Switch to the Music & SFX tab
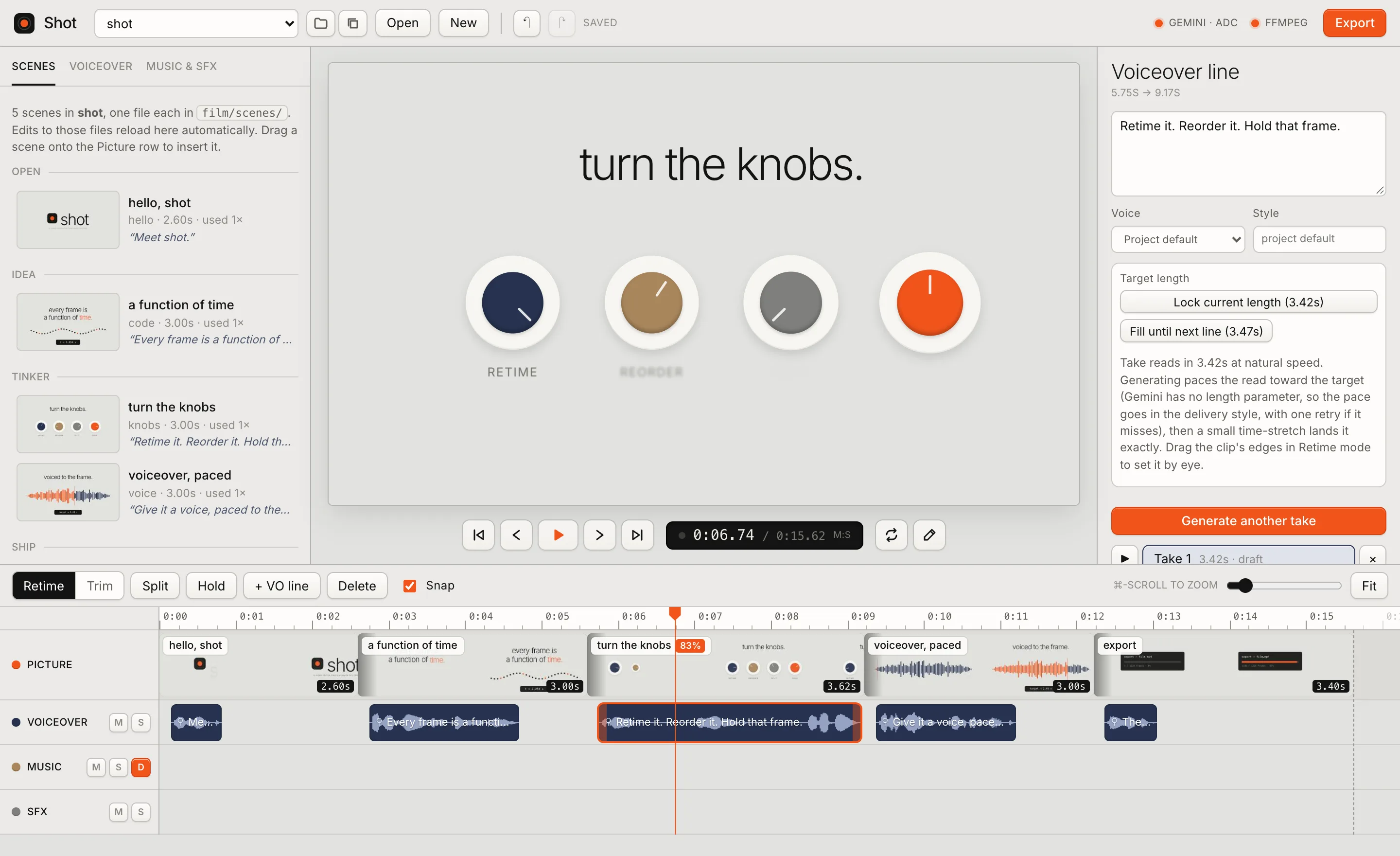The width and height of the screenshot is (1400, 856). tap(181, 66)
